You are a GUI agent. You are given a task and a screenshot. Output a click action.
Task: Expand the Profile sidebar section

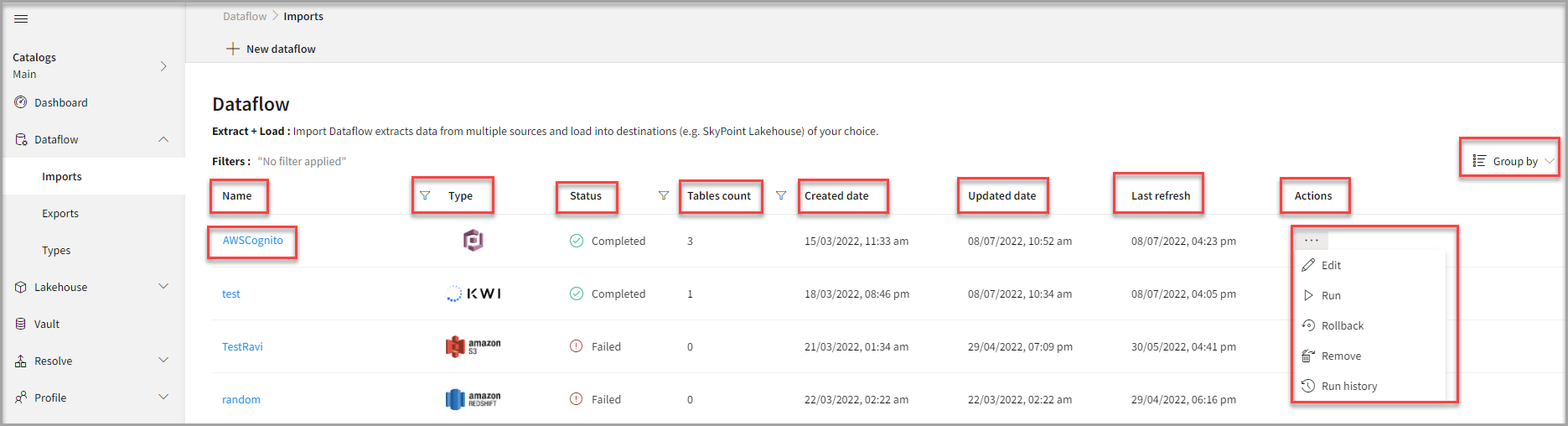pyautogui.click(x=163, y=397)
